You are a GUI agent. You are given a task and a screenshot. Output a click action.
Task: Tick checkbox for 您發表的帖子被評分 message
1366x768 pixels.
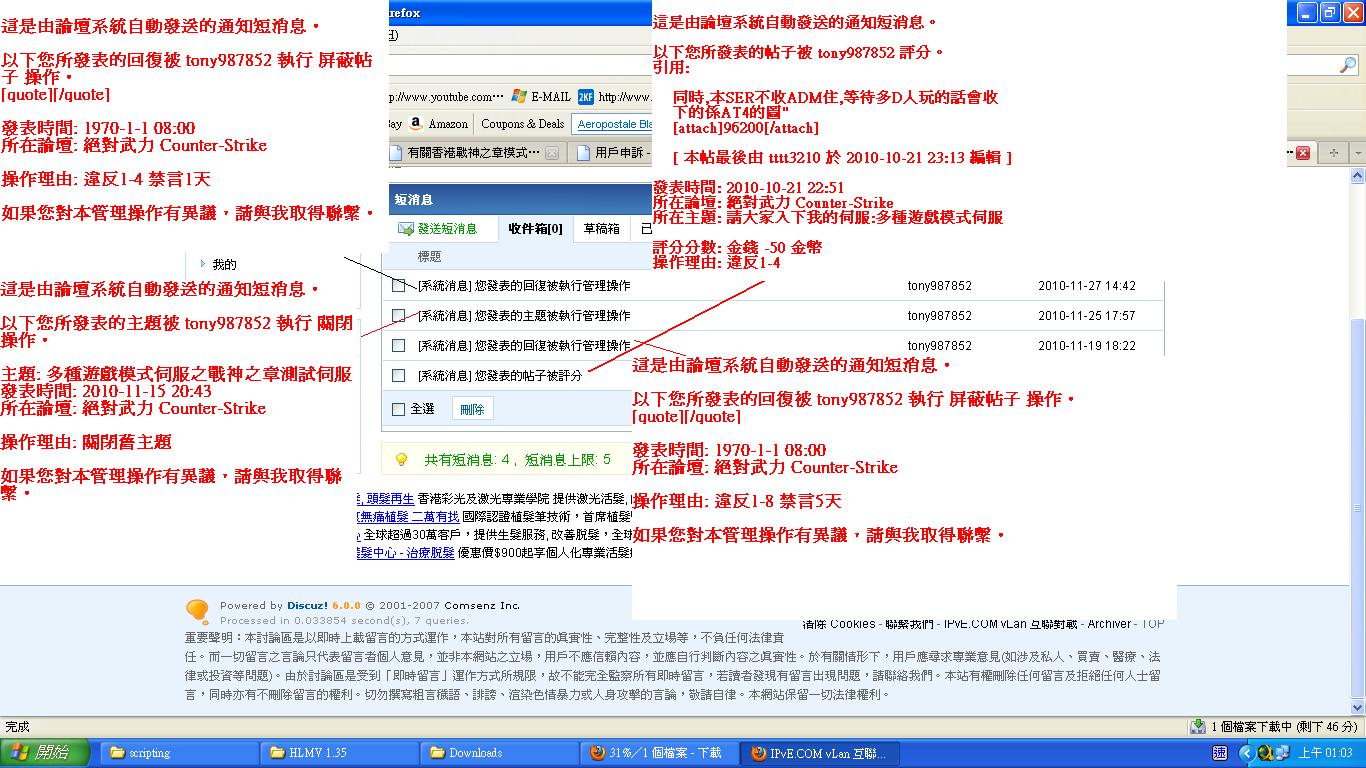coord(398,376)
